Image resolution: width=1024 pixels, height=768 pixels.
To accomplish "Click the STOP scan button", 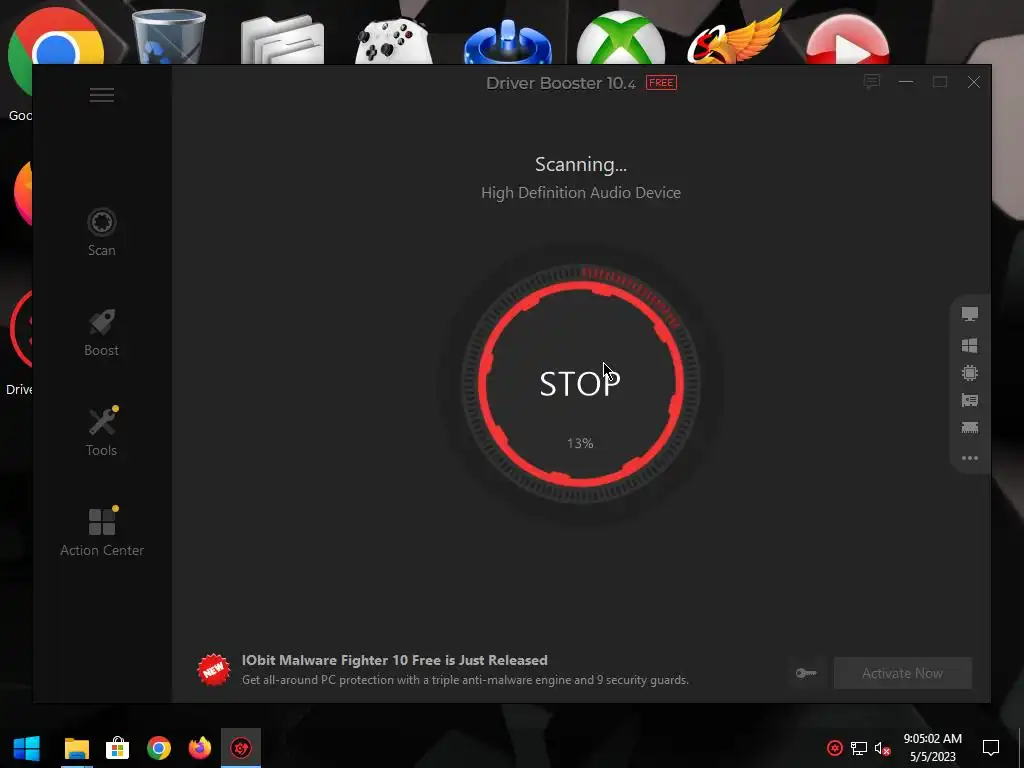I will click(581, 384).
